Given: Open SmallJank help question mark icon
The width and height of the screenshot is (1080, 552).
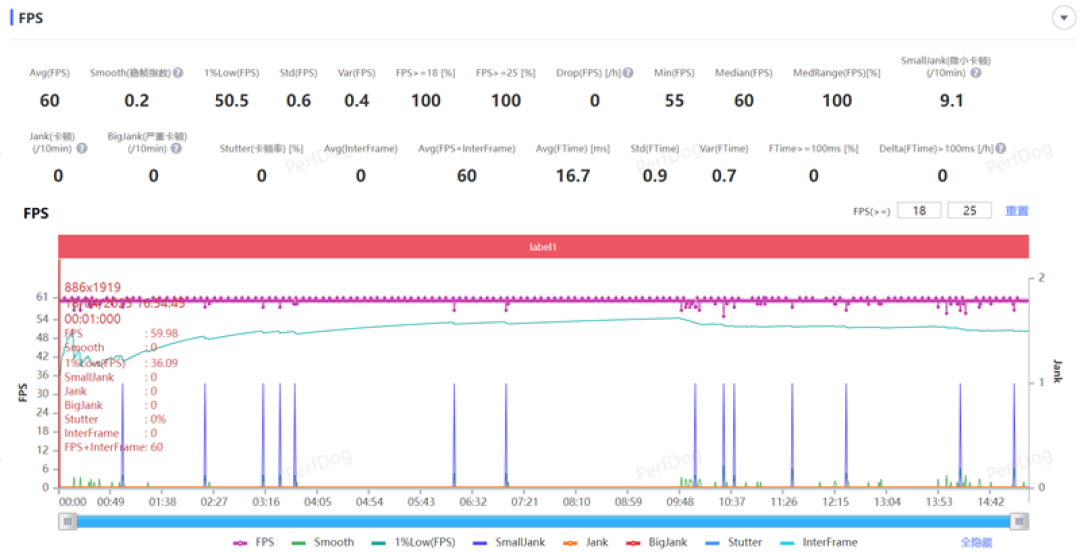Looking at the screenshot, I should pyautogui.click(x=975, y=72).
